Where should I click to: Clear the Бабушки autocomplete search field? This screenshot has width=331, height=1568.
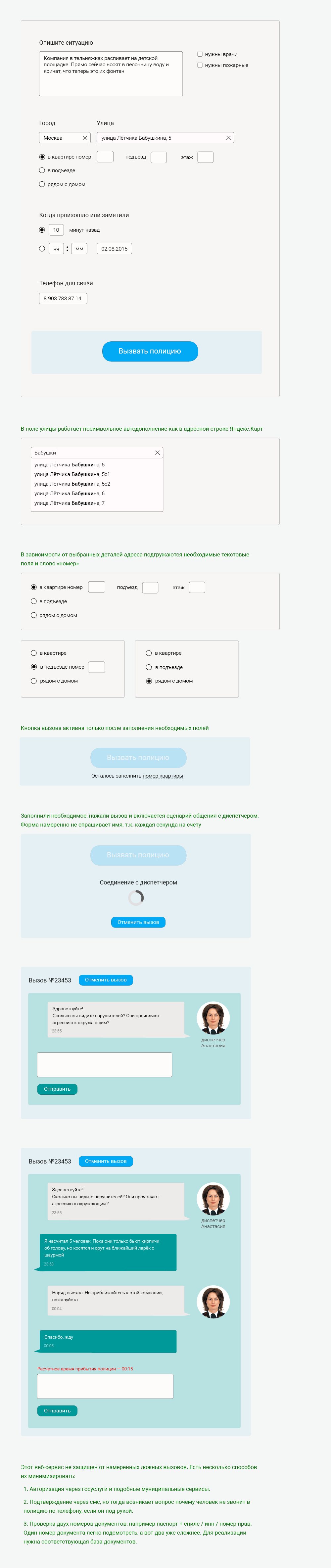(x=157, y=453)
